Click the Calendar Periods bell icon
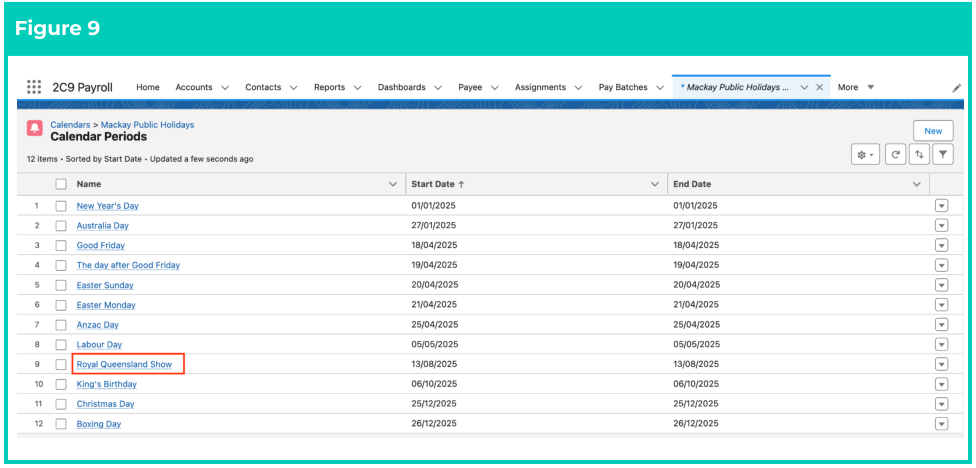Image resolution: width=976 pixels, height=468 pixels. coord(35,128)
